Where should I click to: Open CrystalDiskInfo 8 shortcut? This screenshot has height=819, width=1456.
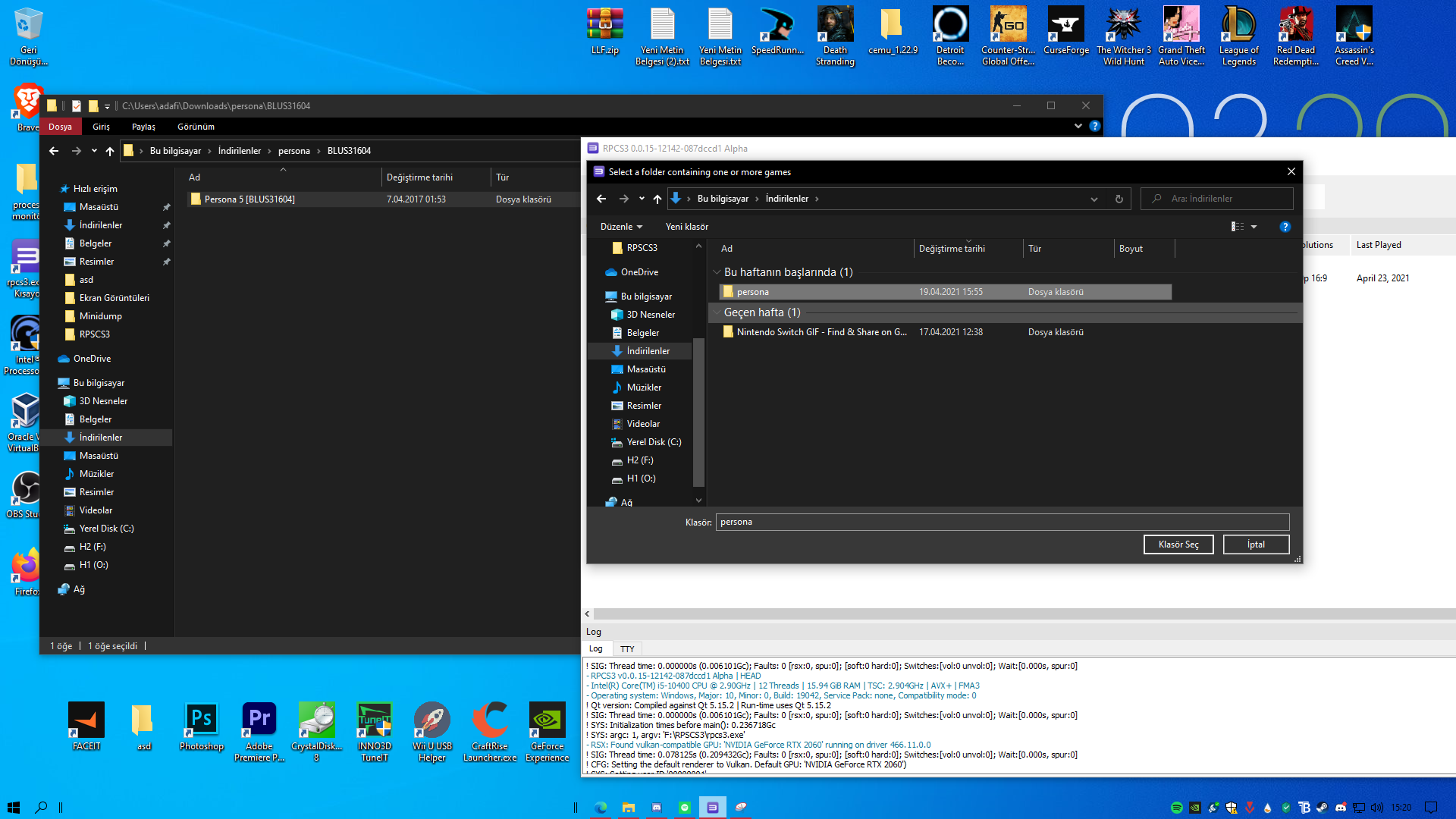[x=316, y=732]
